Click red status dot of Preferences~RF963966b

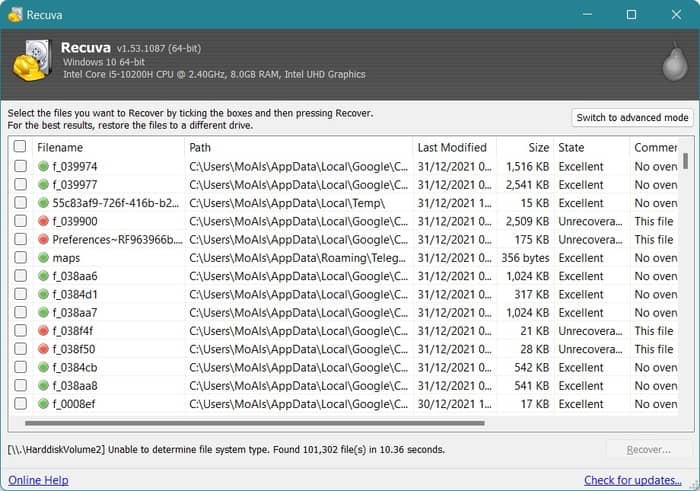click(x=43, y=239)
